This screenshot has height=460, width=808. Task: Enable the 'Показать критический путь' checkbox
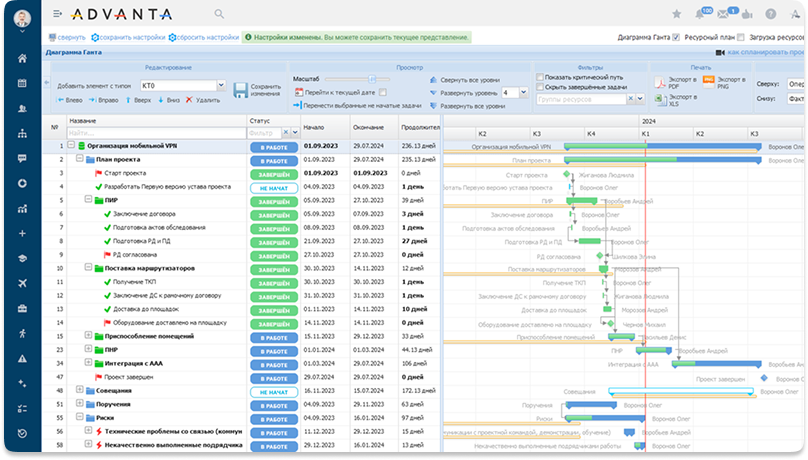click(540, 77)
